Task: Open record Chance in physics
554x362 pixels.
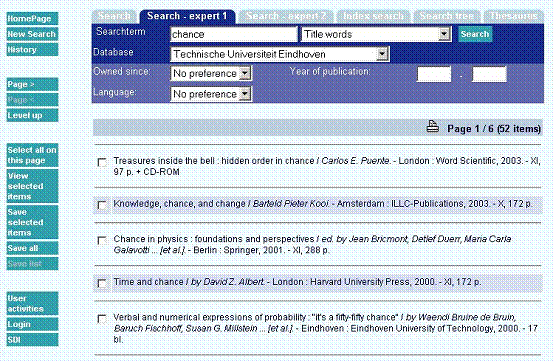Action: pos(312,244)
